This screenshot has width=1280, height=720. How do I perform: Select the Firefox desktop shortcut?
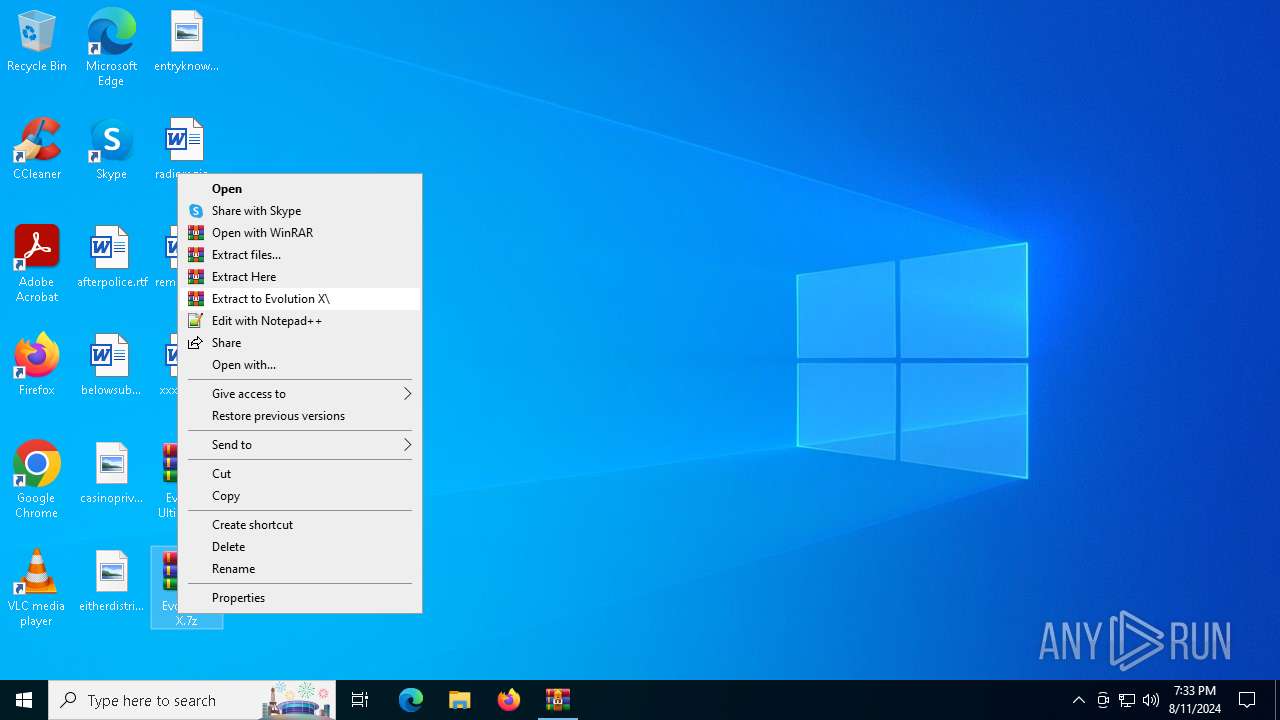click(x=37, y=366)
